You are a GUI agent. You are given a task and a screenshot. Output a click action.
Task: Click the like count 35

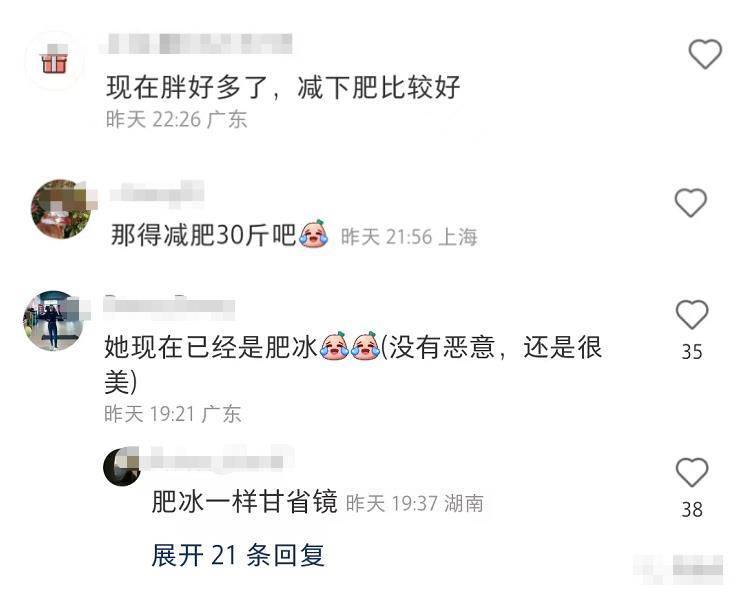coord(692,351)
